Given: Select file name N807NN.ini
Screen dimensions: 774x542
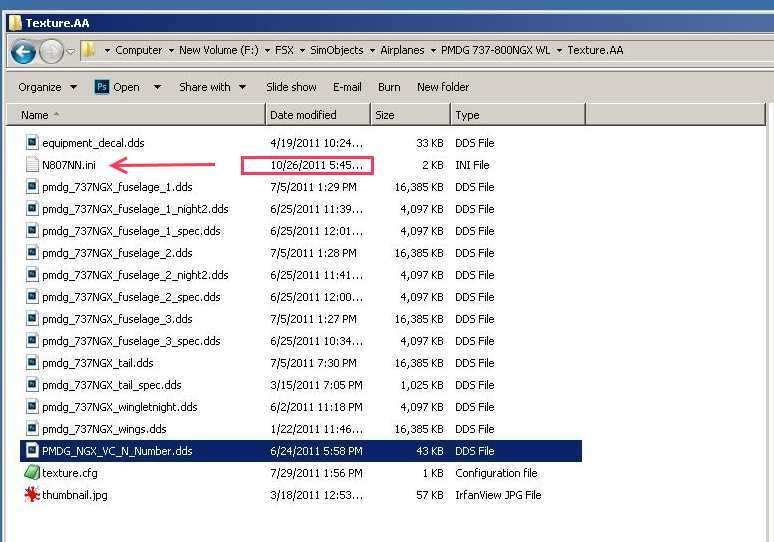Looking at the screenshot, I should tap(69, 165).
